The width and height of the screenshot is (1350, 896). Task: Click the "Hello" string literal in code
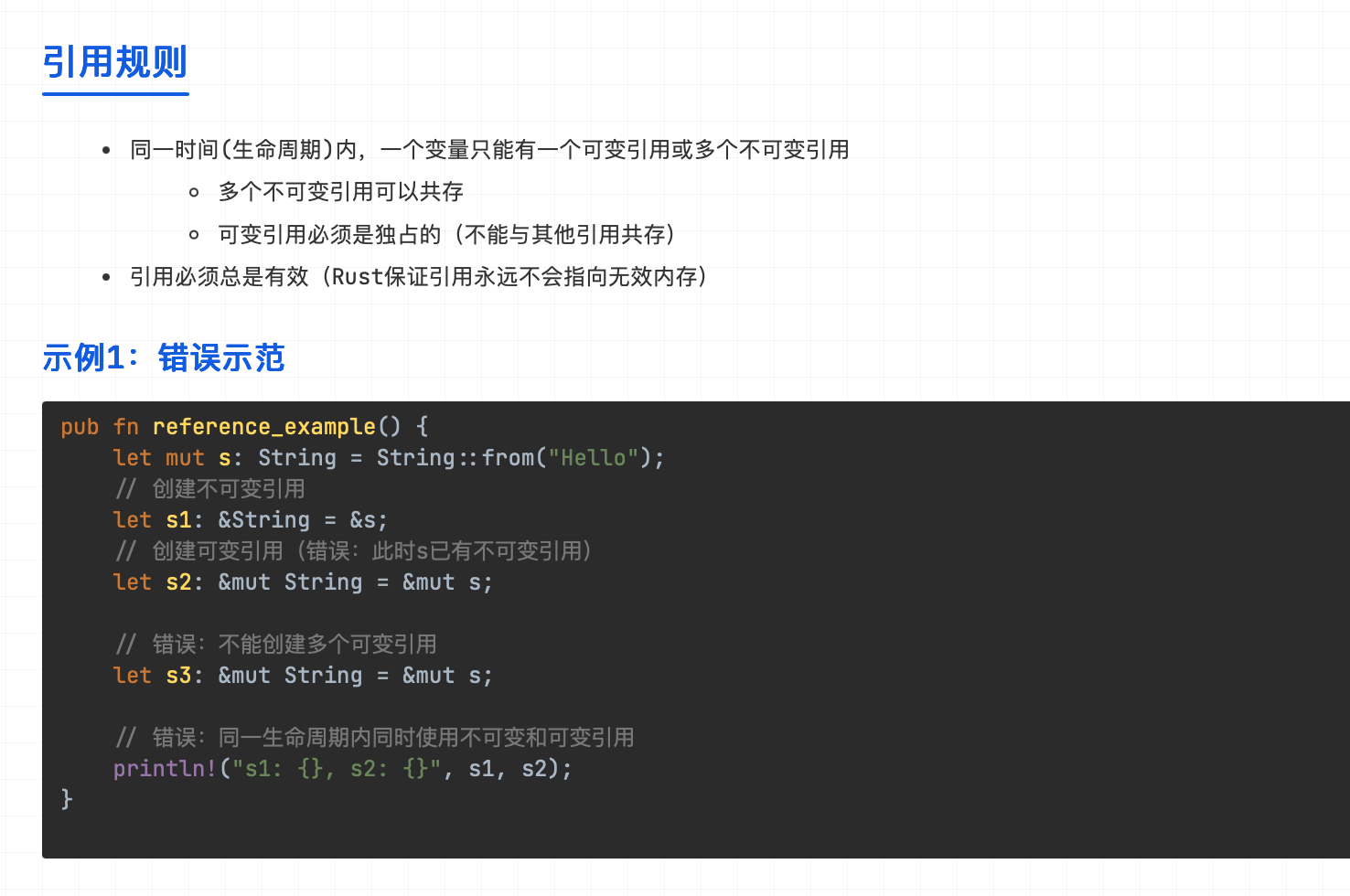tap(593, 457)
